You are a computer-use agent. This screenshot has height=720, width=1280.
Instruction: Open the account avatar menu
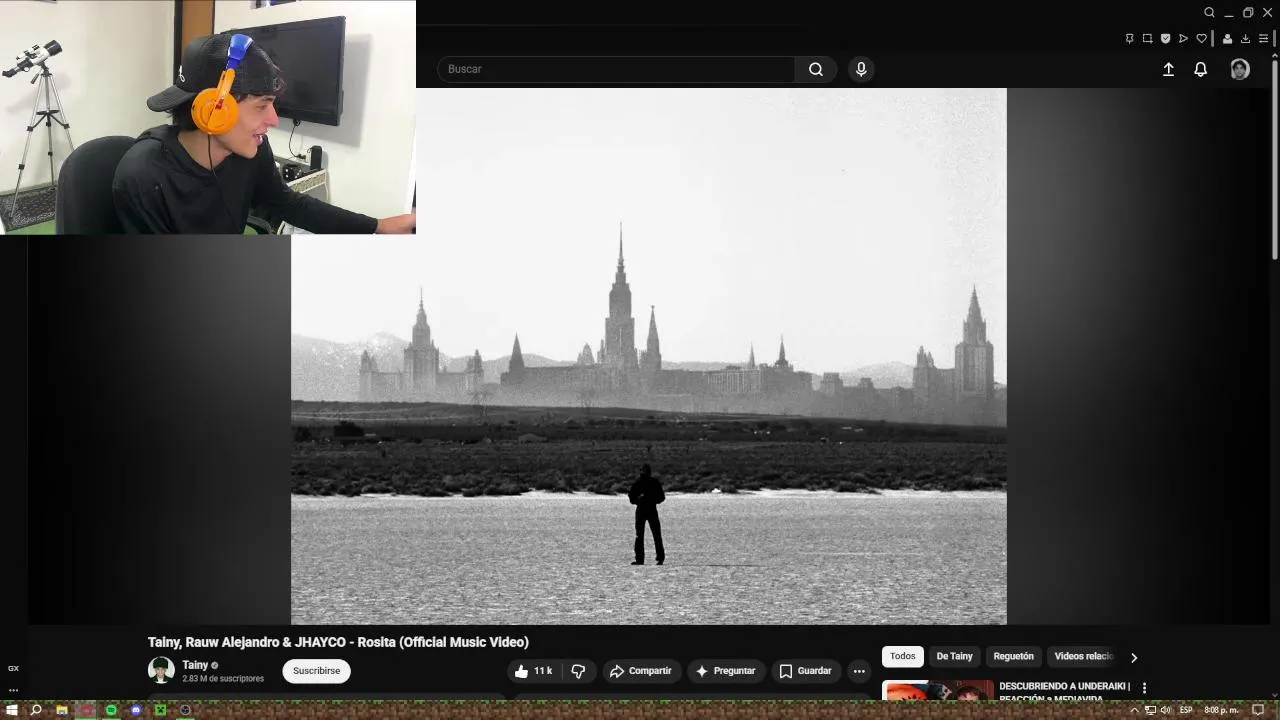(x=1240, y=69)
